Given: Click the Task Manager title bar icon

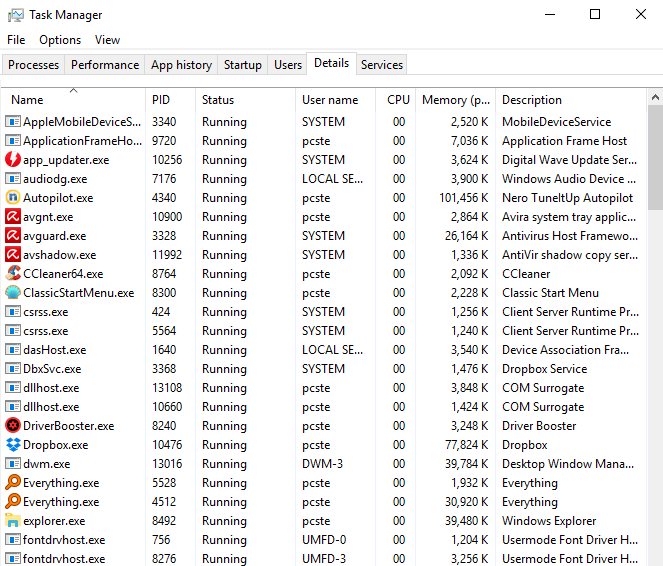Looking at the screenshot, I should (13, 15).
